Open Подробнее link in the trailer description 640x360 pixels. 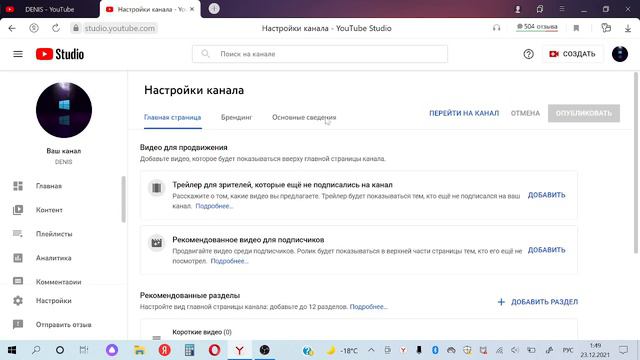(x=214, y=206)
